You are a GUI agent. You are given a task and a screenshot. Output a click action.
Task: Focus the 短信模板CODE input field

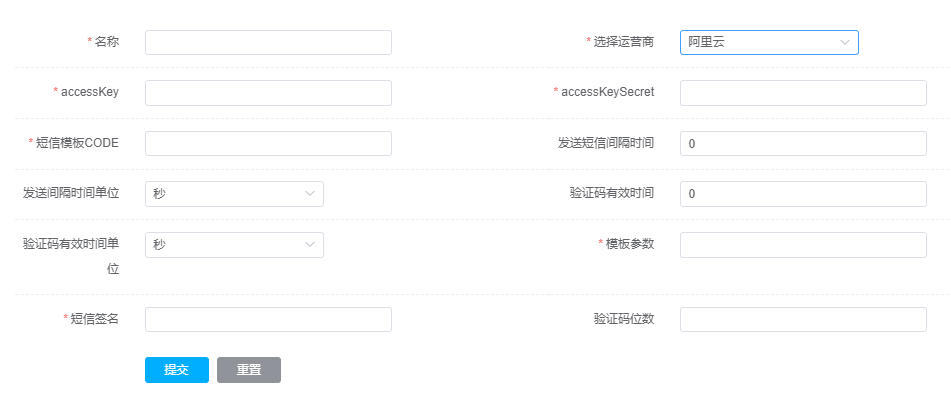pos(268,143)
